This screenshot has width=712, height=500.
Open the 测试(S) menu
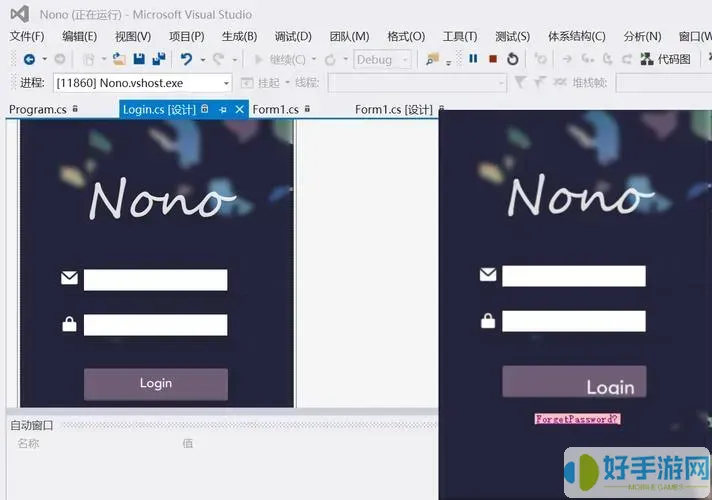512,36
